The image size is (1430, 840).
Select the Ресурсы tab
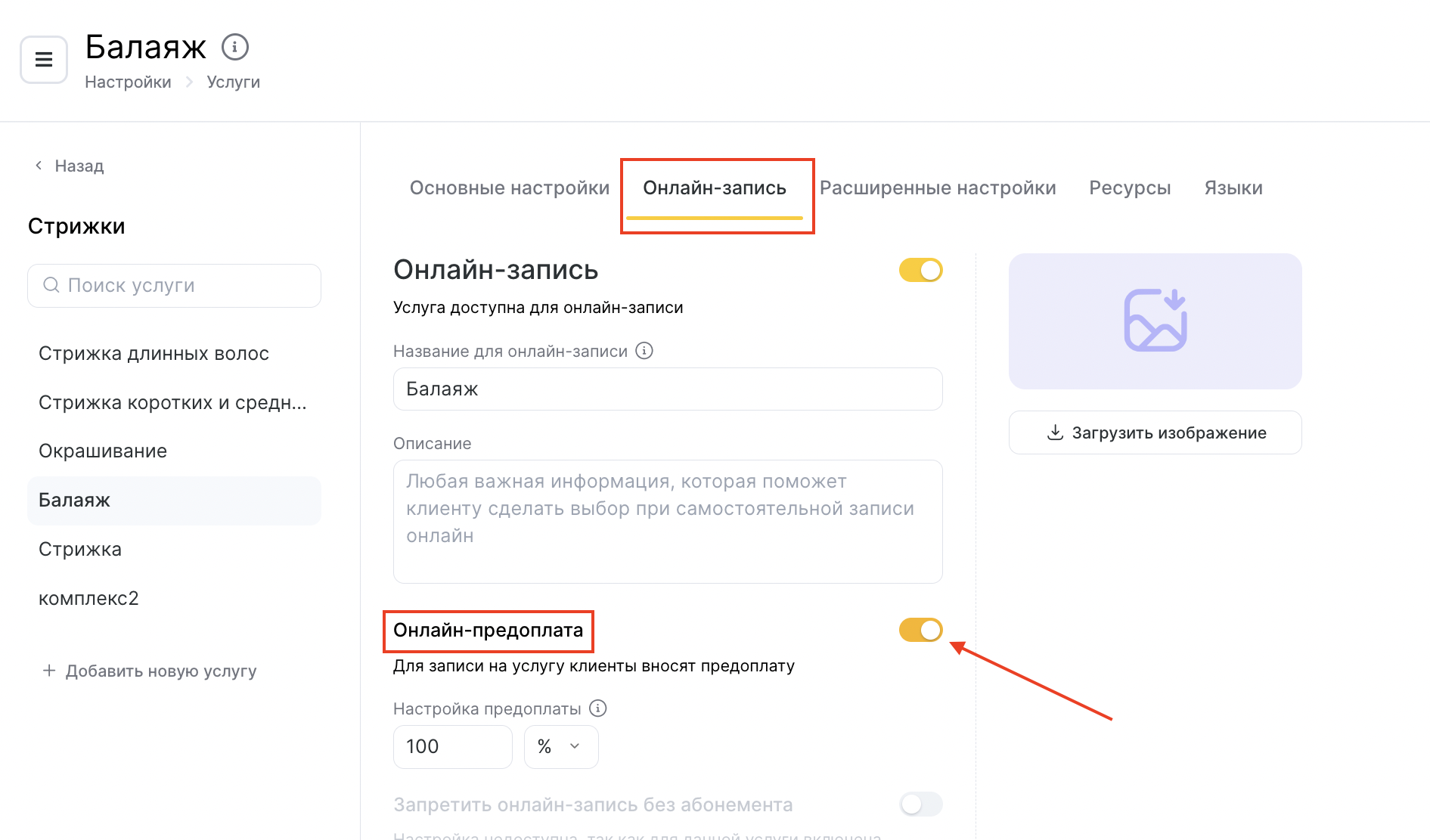pyautogui.click(x=1130, y=188)
